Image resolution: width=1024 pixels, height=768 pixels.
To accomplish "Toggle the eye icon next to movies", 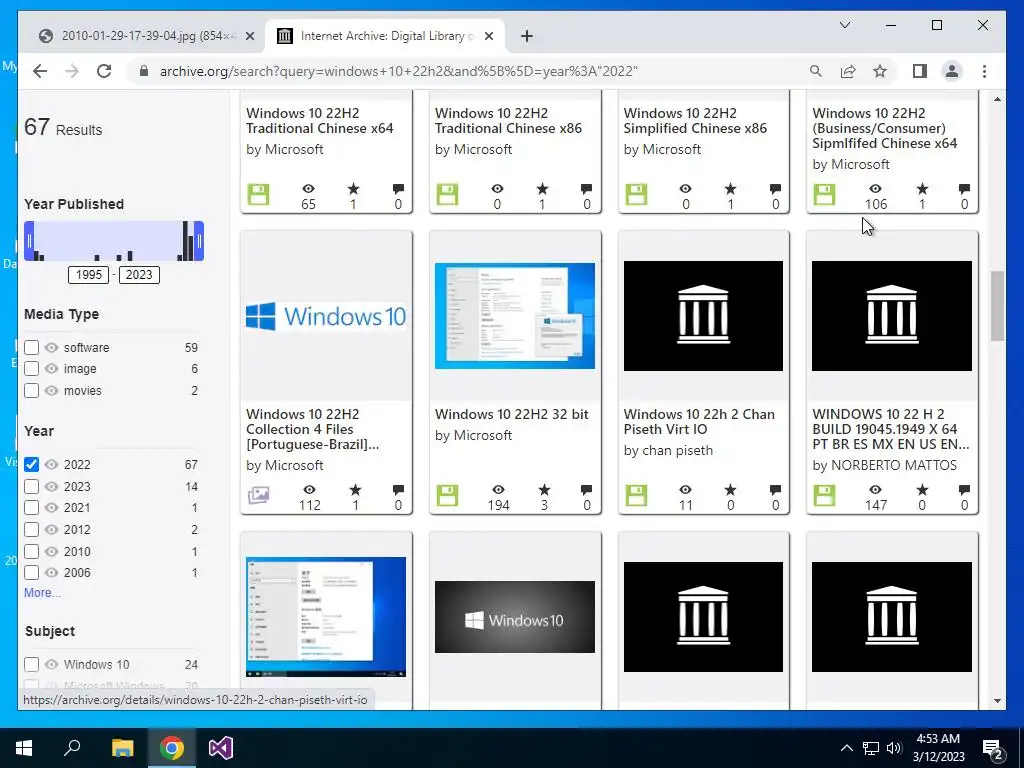I will (x=52, y=391).
